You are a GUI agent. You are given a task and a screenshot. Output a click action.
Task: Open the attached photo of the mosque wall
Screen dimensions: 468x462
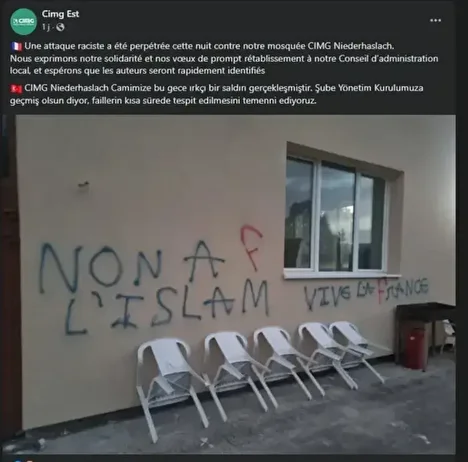[235, 284]
